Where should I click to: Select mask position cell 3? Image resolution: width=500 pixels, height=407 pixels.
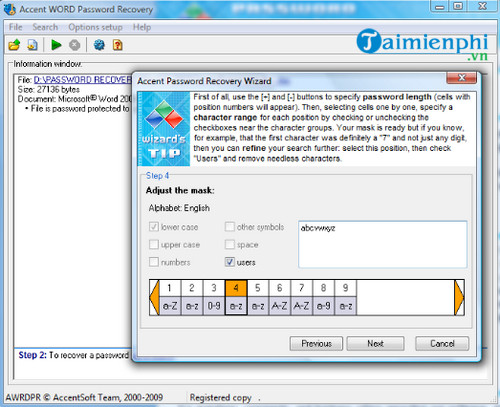[x=214, y=297]
